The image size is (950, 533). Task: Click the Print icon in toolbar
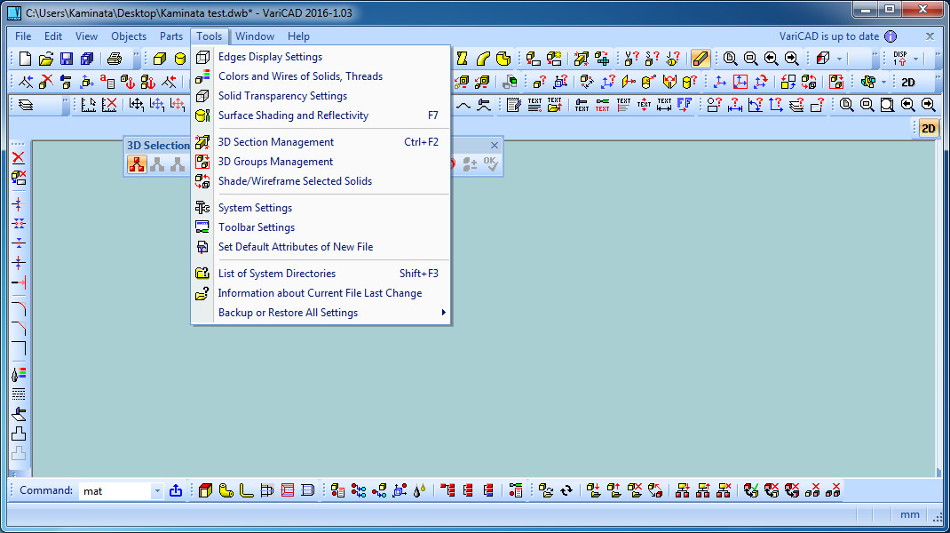coord(114,59)
